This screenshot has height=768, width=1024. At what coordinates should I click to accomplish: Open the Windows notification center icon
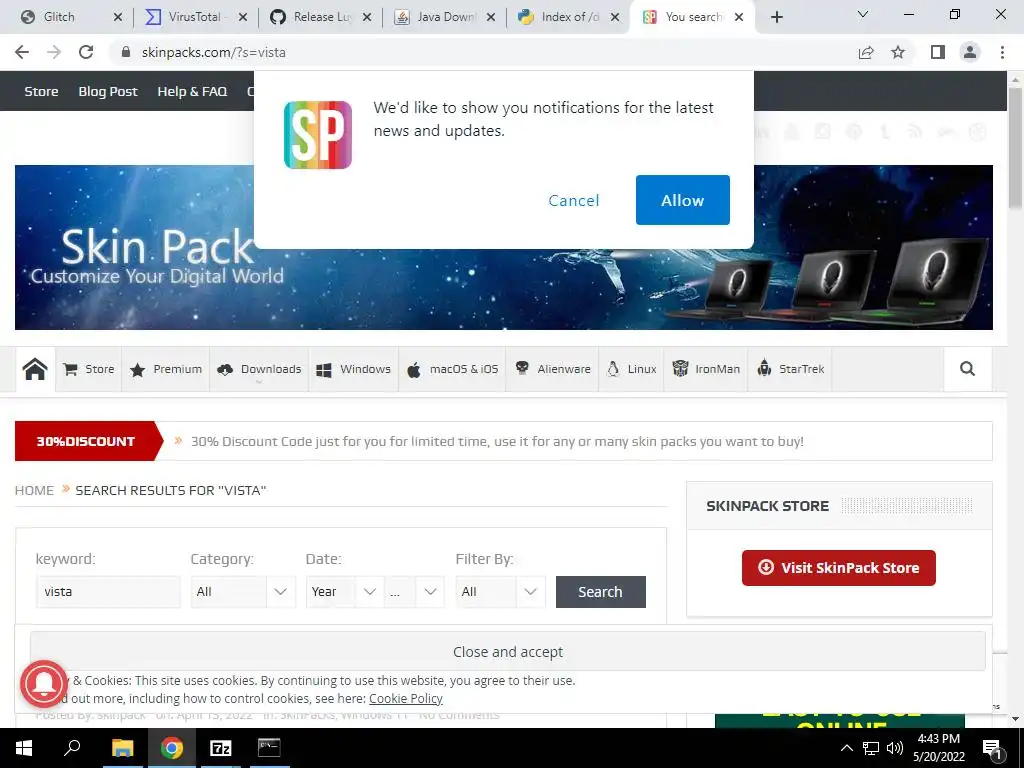tap(993, 749)
